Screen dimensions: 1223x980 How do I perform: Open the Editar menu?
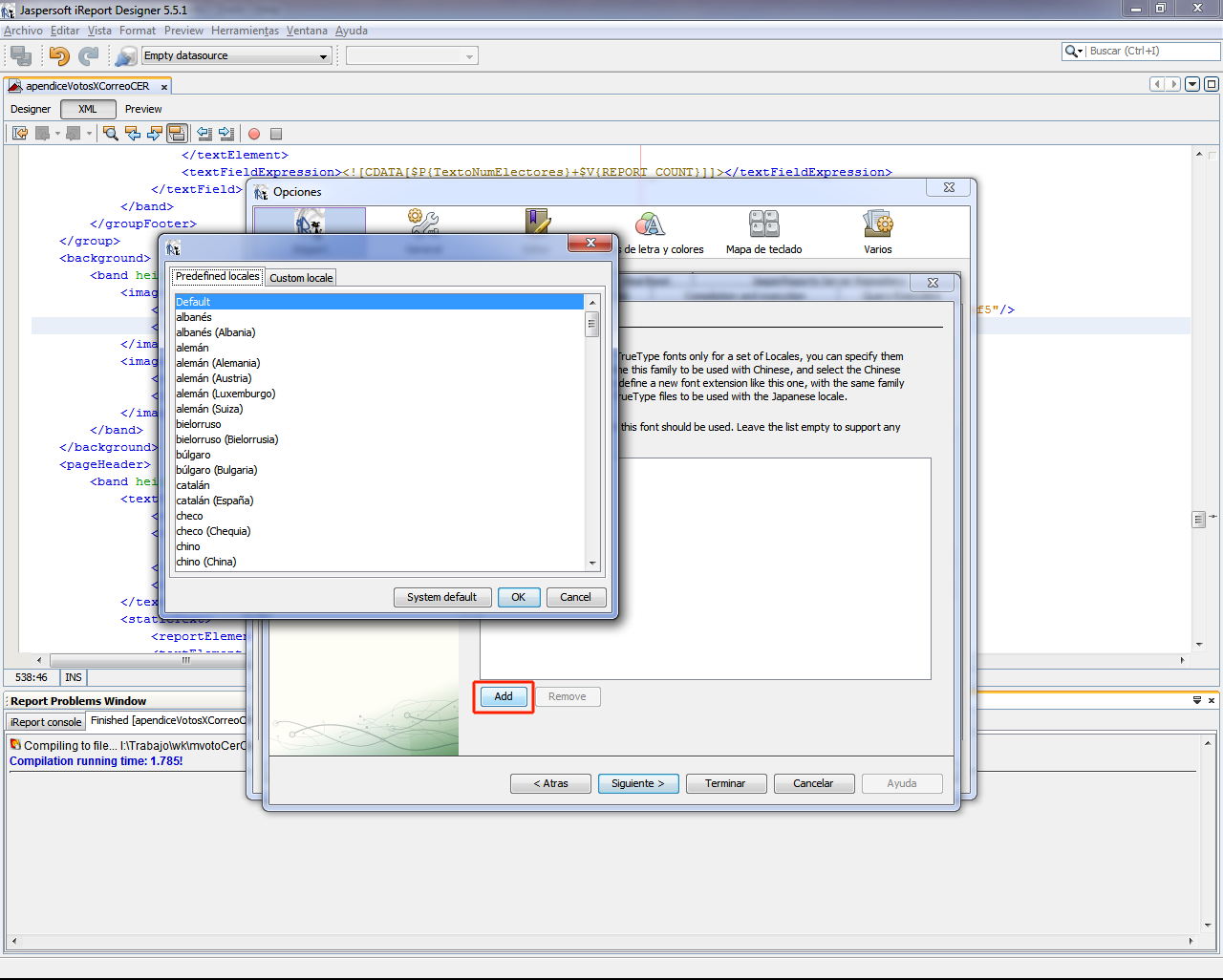coord(65,31)
